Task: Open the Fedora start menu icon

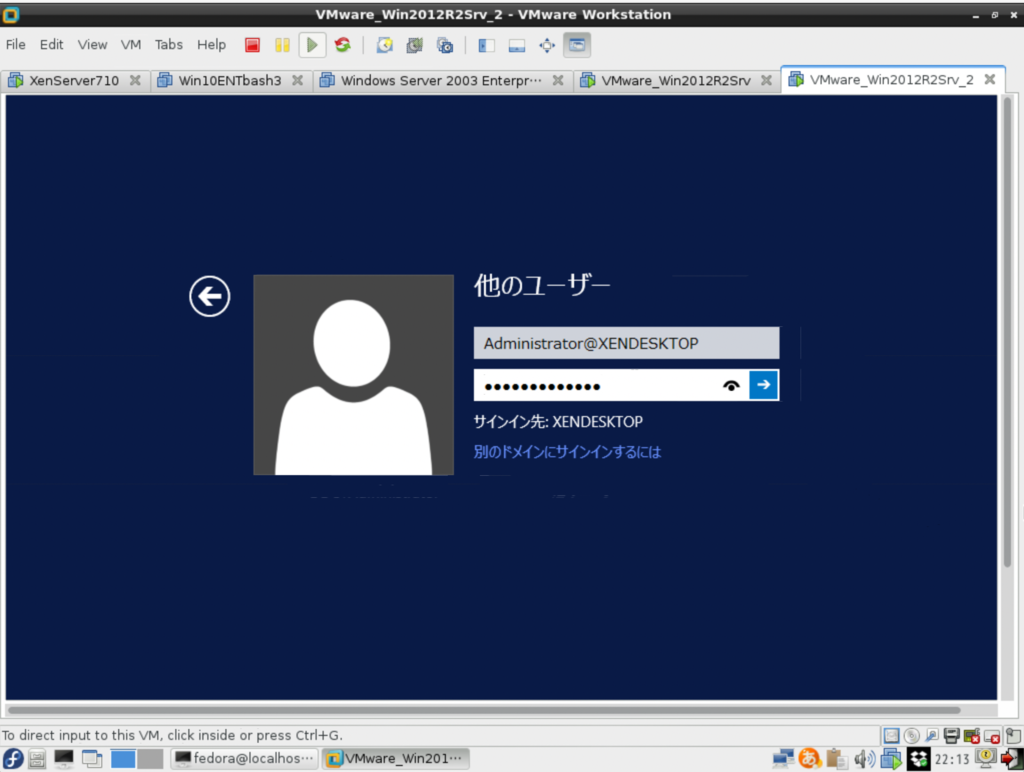Action: pyautogui.click(x=13, y=758)
